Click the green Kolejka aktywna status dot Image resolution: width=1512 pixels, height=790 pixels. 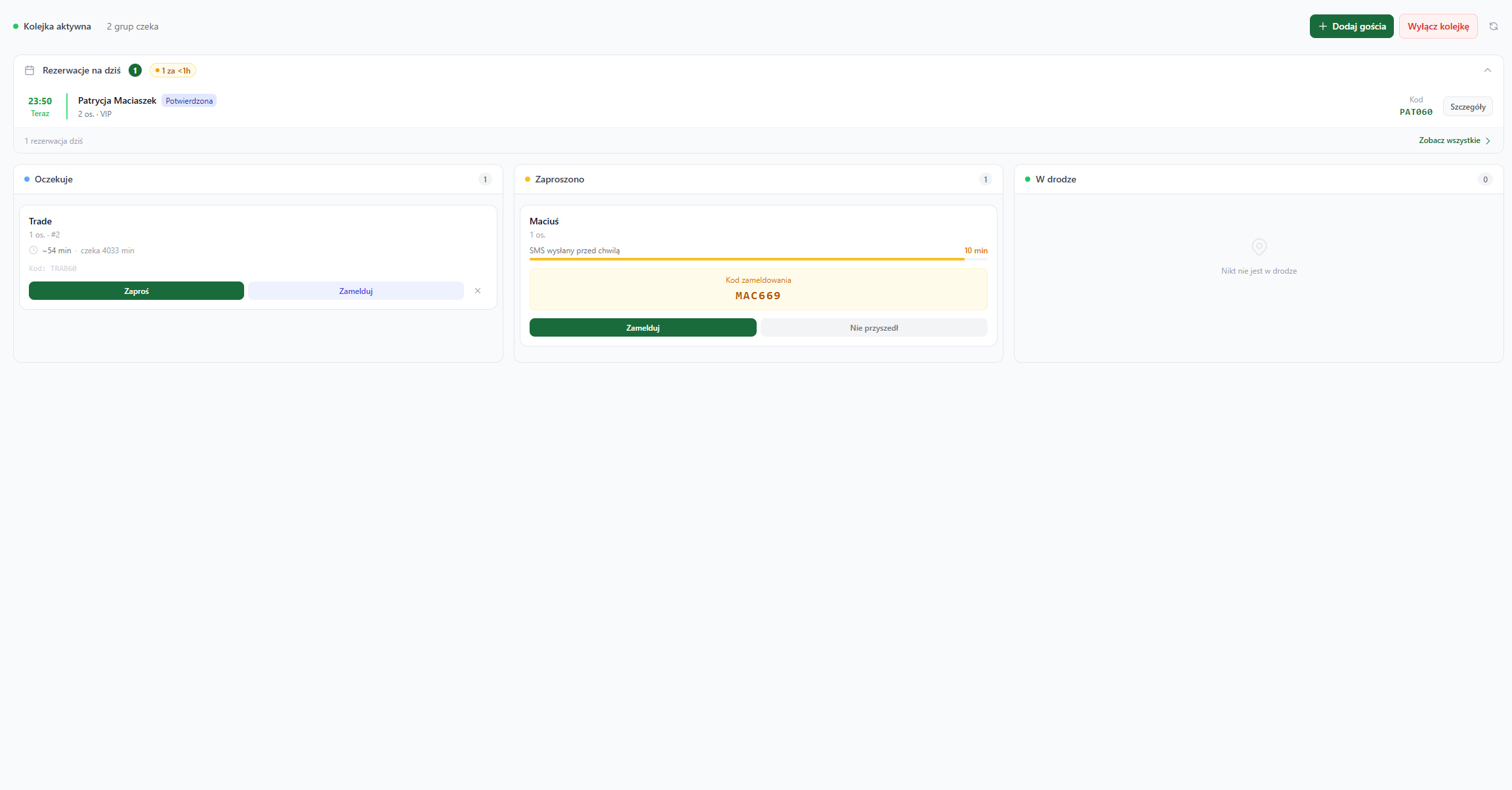16,26
